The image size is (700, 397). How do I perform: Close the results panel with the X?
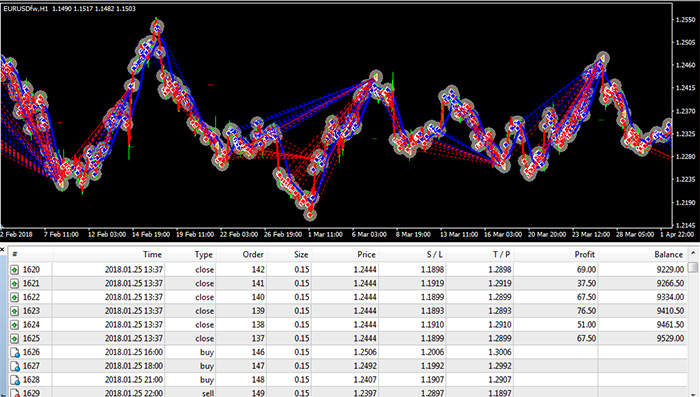pos(2,249)
